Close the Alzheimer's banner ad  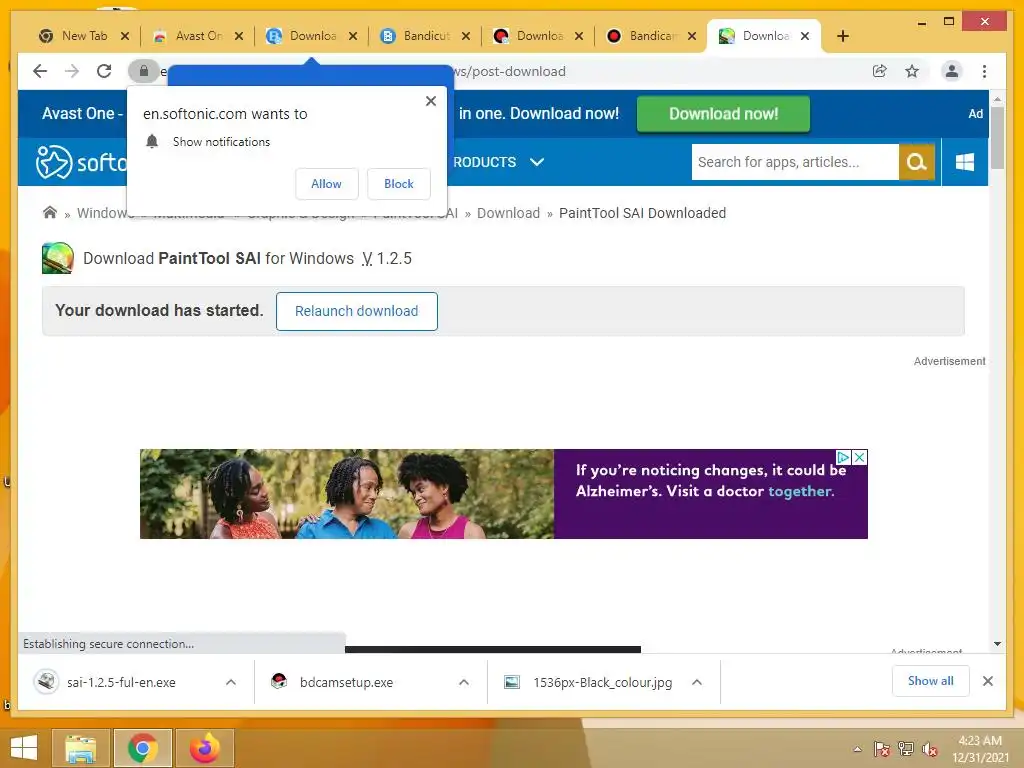click(860, 457)
